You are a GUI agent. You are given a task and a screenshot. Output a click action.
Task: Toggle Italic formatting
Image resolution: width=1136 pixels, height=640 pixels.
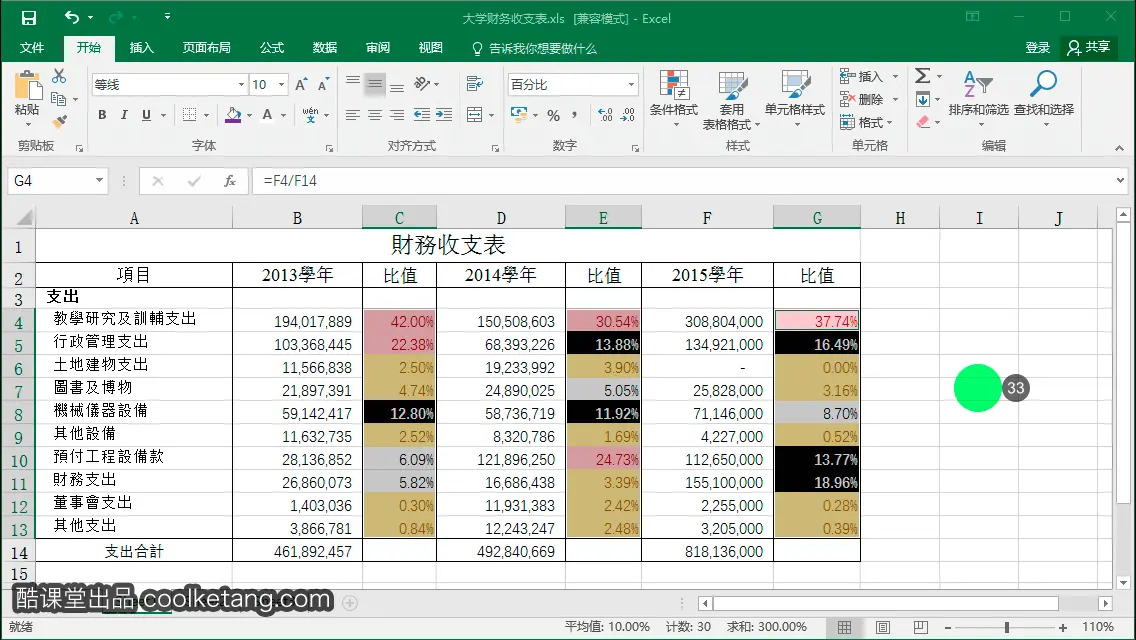(124, 115)
